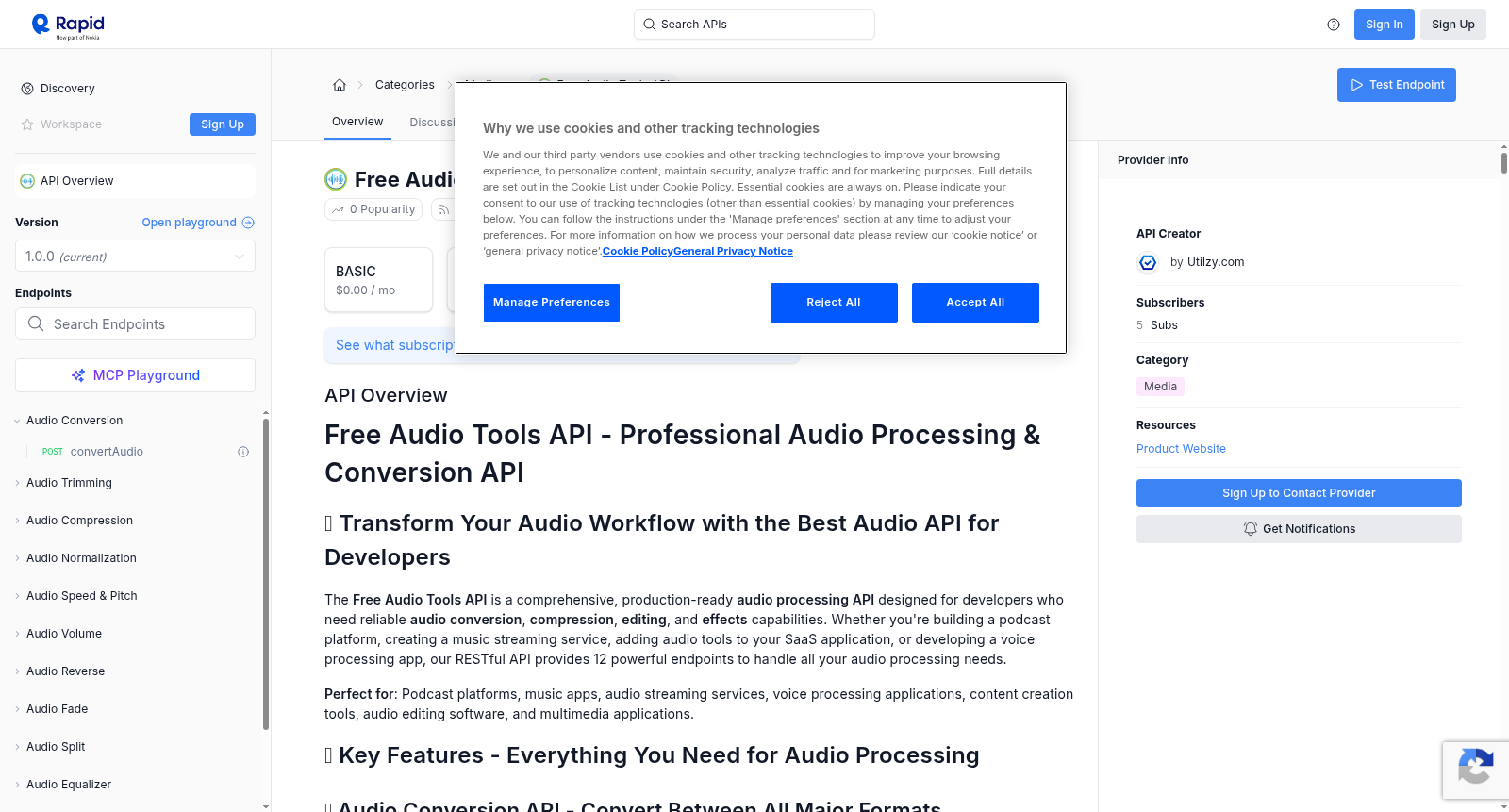The height and width of the screenshot is (812, 1509).
Task: Click the search magnifier icon in Search APIs
Action: click(649, 25)
